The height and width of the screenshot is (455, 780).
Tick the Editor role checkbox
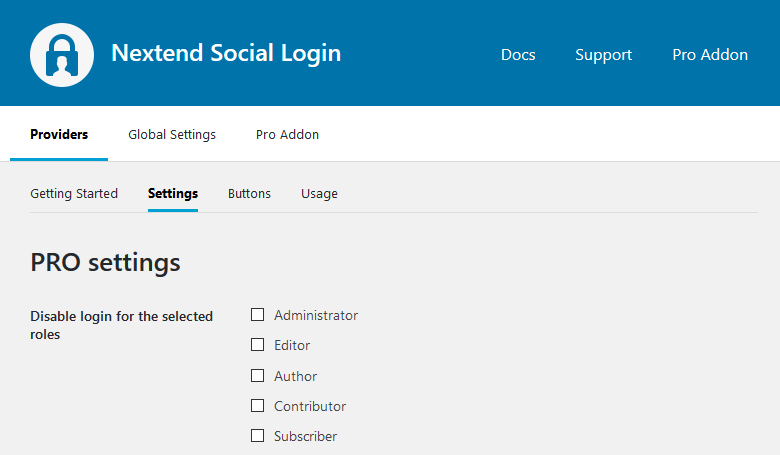(x=257, y=345)
